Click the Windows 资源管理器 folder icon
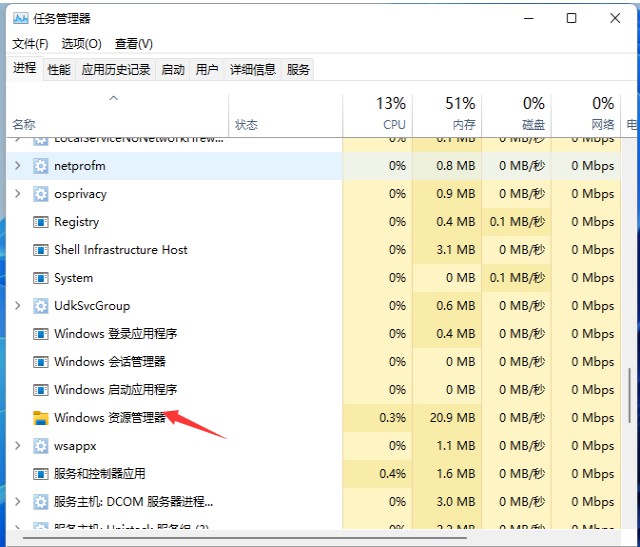This screenshot has width=640, height=547. (x=41, y=418)
